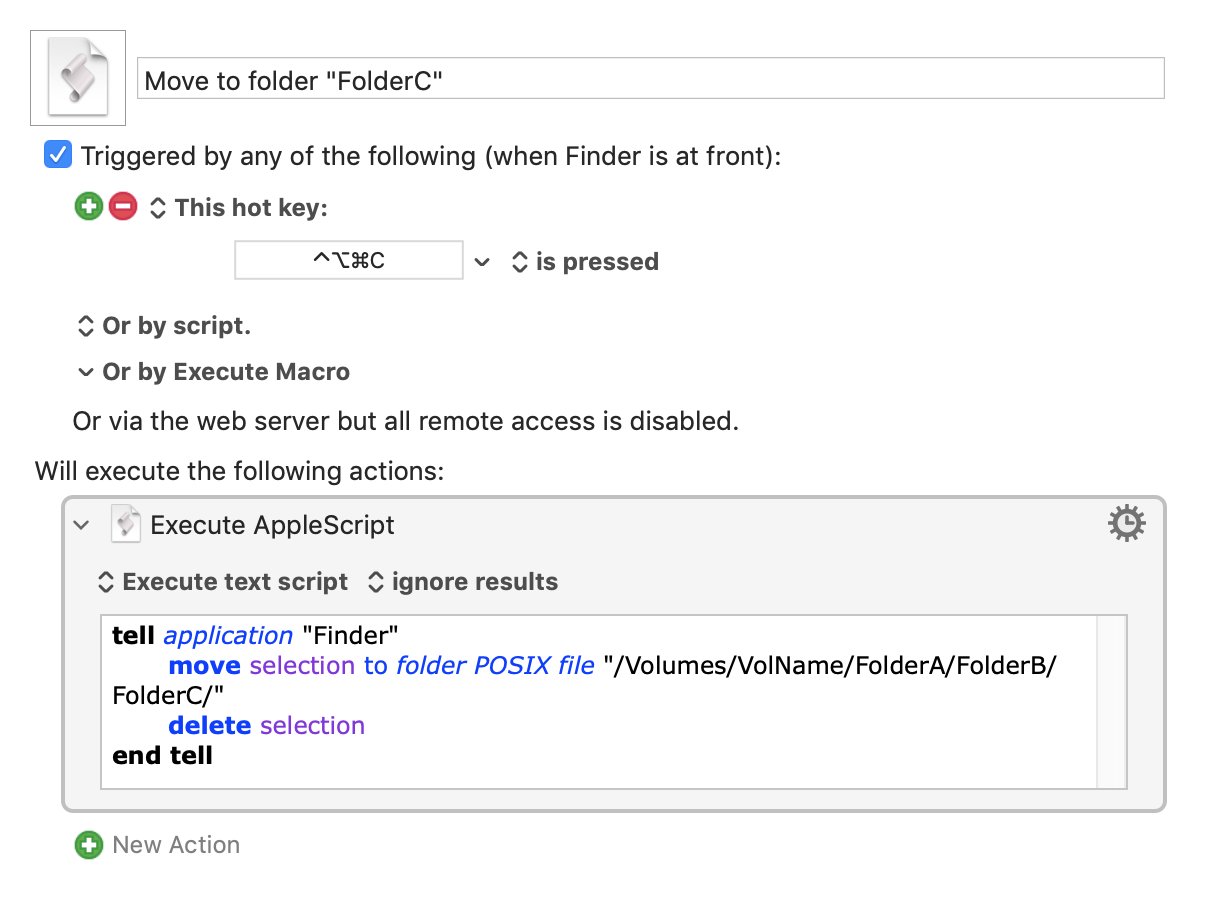The height and width of the screenshot is (902, 1206).
Task: Open the Execute AppleScript action gear menu
Action: [x=1127, y=524]
